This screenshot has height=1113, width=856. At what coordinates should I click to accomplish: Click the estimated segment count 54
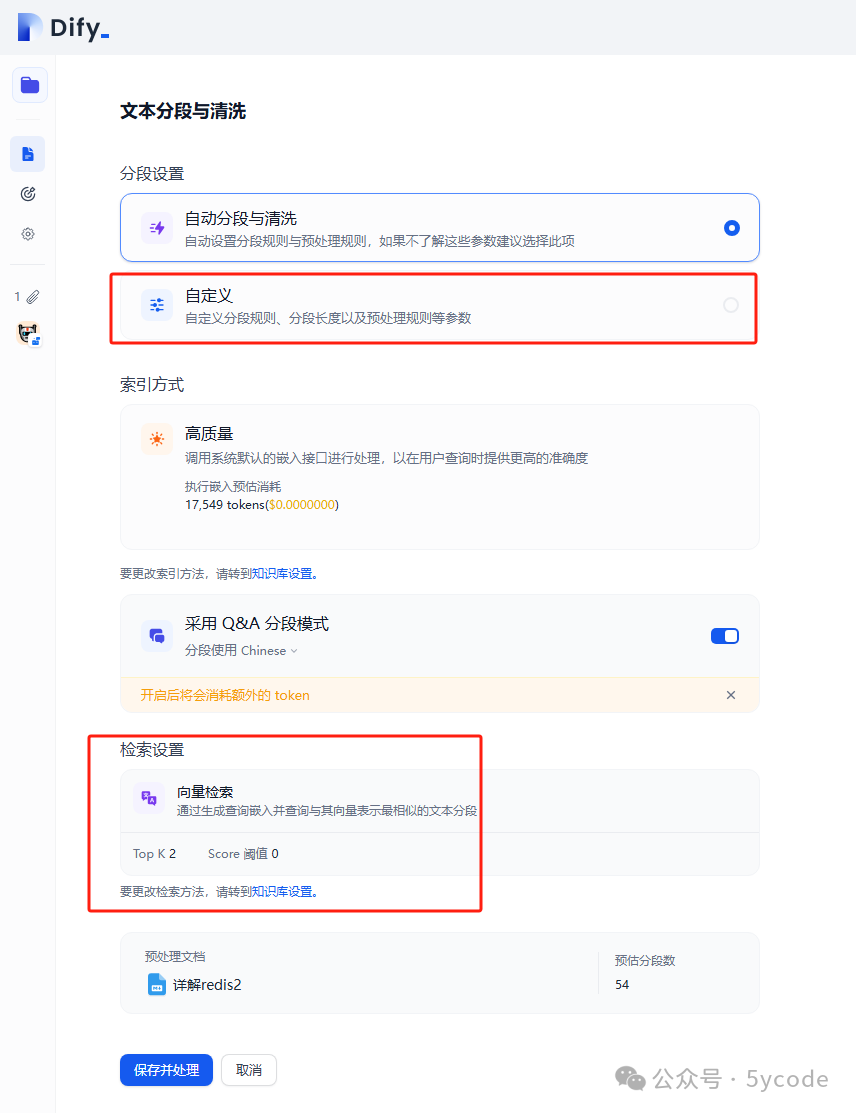(x=622, y=985)
